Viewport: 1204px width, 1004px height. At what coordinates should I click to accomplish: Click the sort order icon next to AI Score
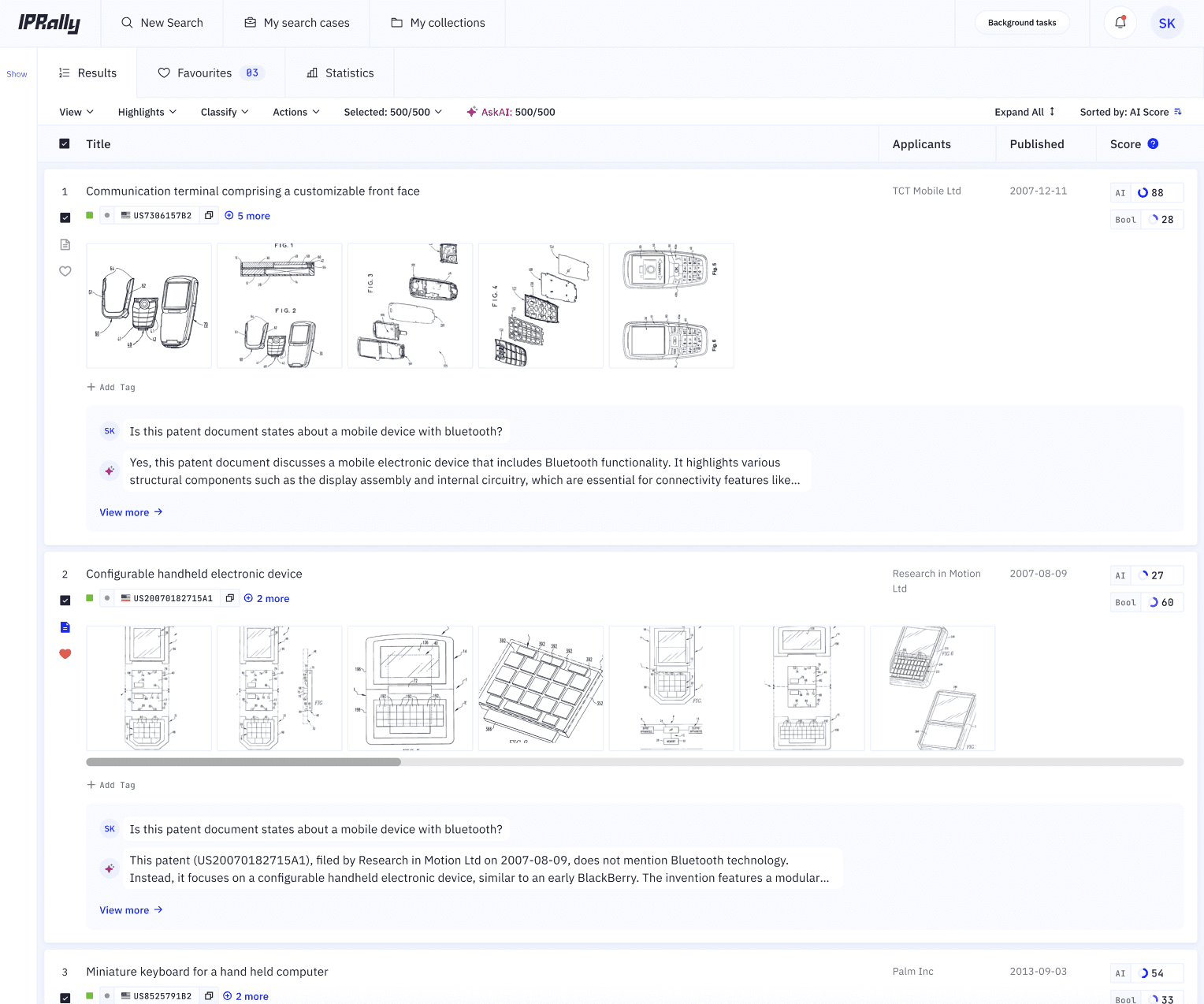pyautogui.click(x=1178, y=112)
